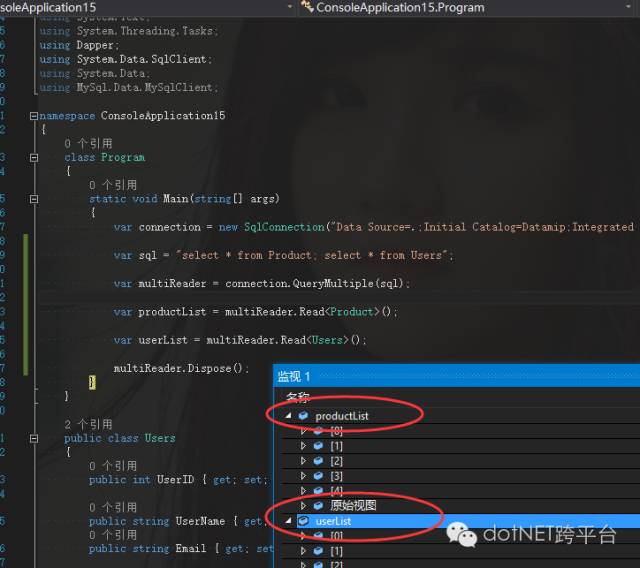
Task: Click the 'using System.Threading.Tasks;' line
Action: [129, 31]
